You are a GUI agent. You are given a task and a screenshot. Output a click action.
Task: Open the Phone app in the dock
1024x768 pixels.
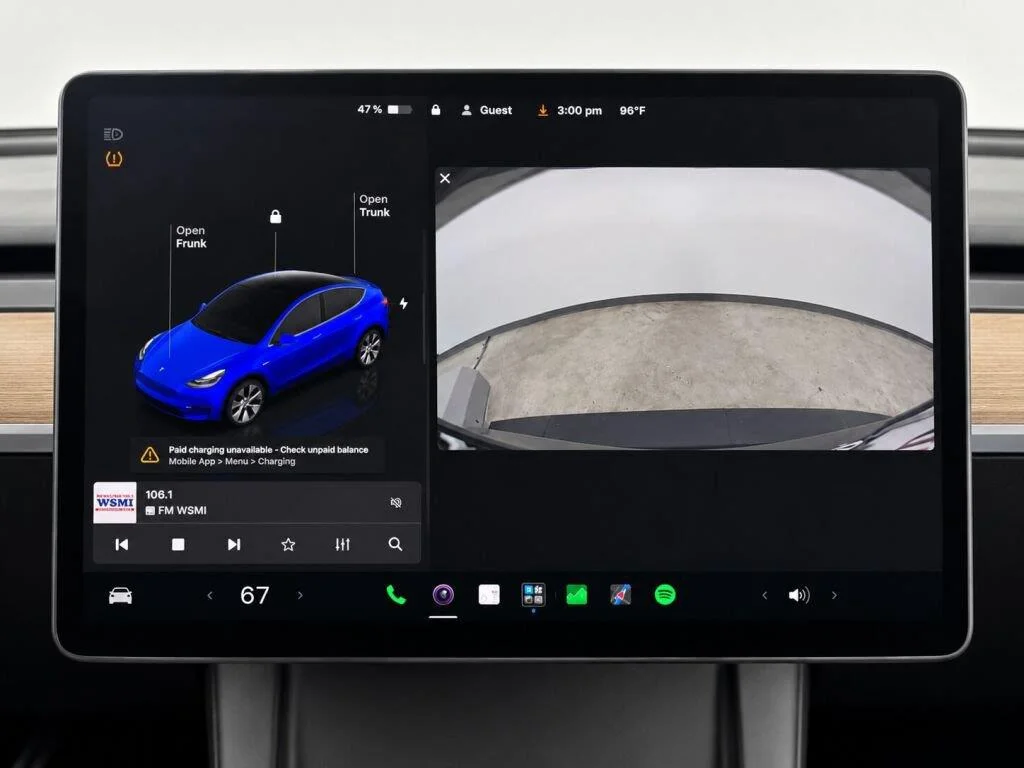[396, 595]
